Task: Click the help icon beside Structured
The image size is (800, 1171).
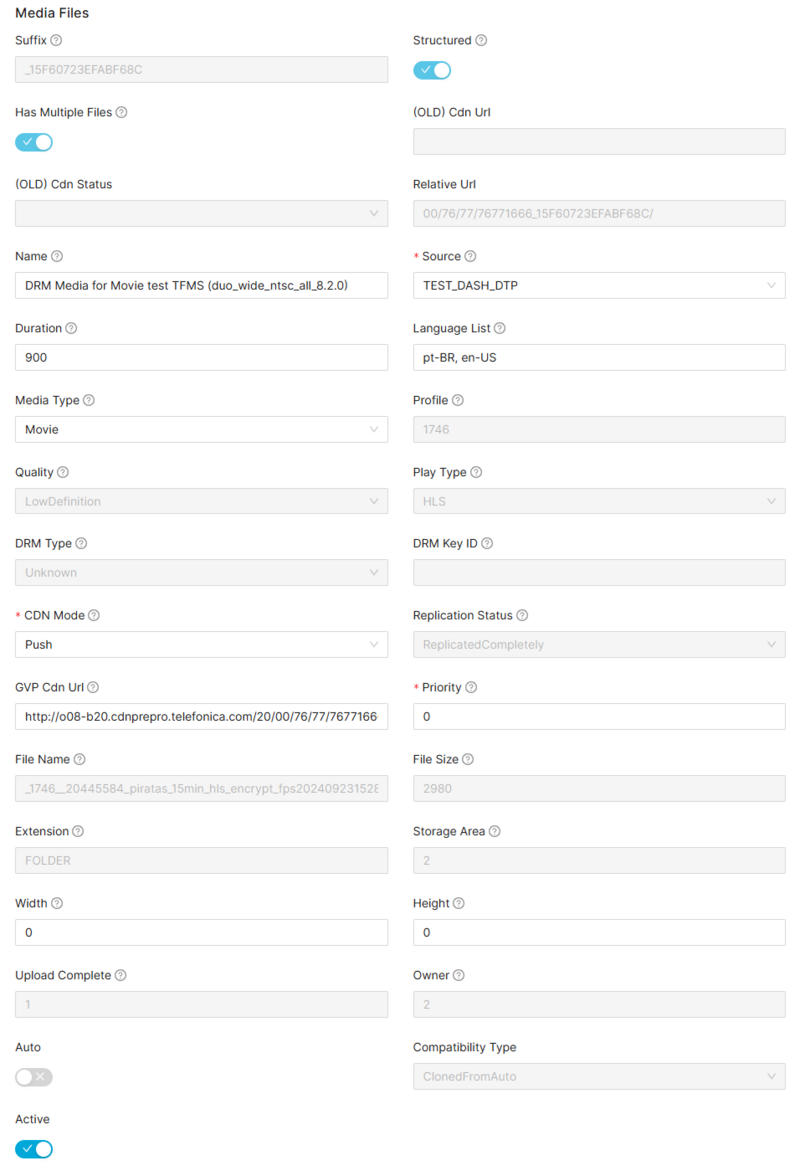Action: (481, 41)
